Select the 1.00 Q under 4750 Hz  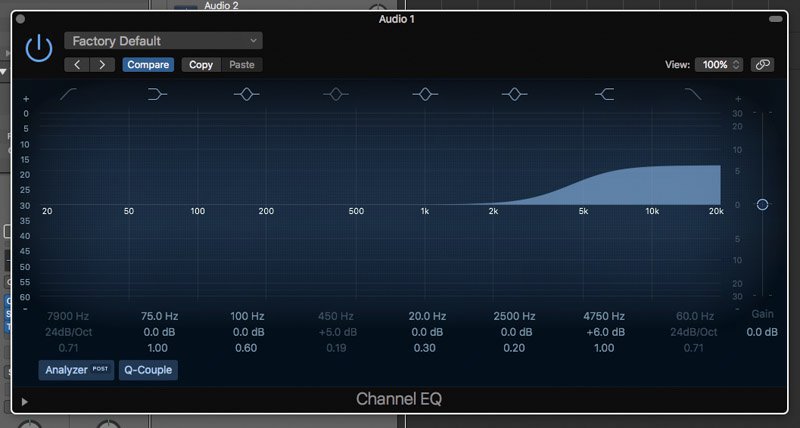604,348
